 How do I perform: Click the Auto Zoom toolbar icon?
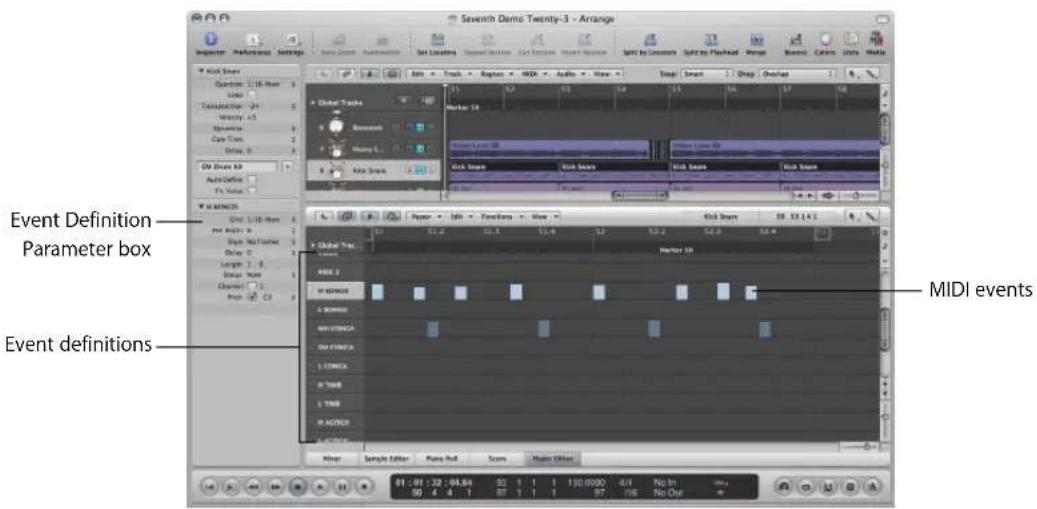click(x=338, y=40)
